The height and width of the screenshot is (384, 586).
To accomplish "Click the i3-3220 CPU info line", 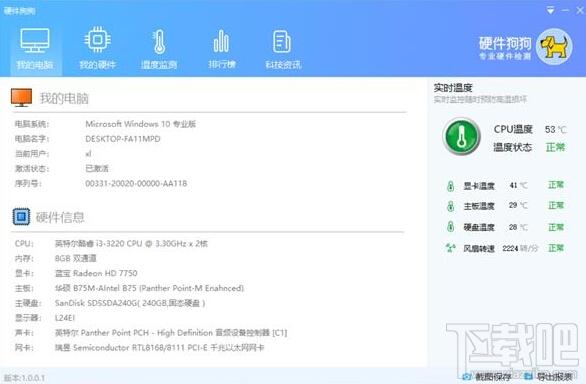I will pyautogui.click(x=131, y=243).
